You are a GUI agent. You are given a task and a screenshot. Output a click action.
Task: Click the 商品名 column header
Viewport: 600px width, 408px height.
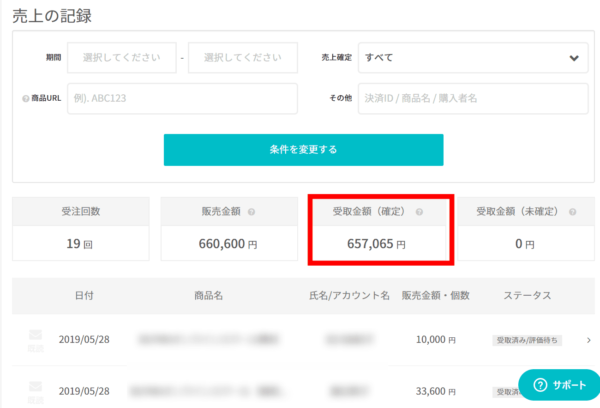[209, 295]
